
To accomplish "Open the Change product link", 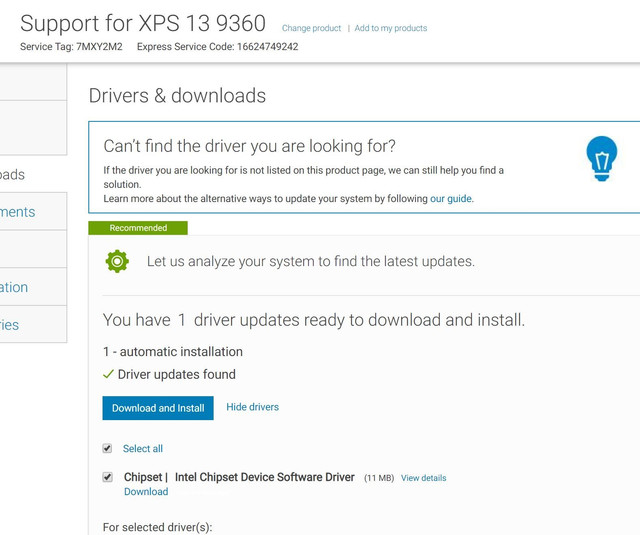I will click(311, 28).
